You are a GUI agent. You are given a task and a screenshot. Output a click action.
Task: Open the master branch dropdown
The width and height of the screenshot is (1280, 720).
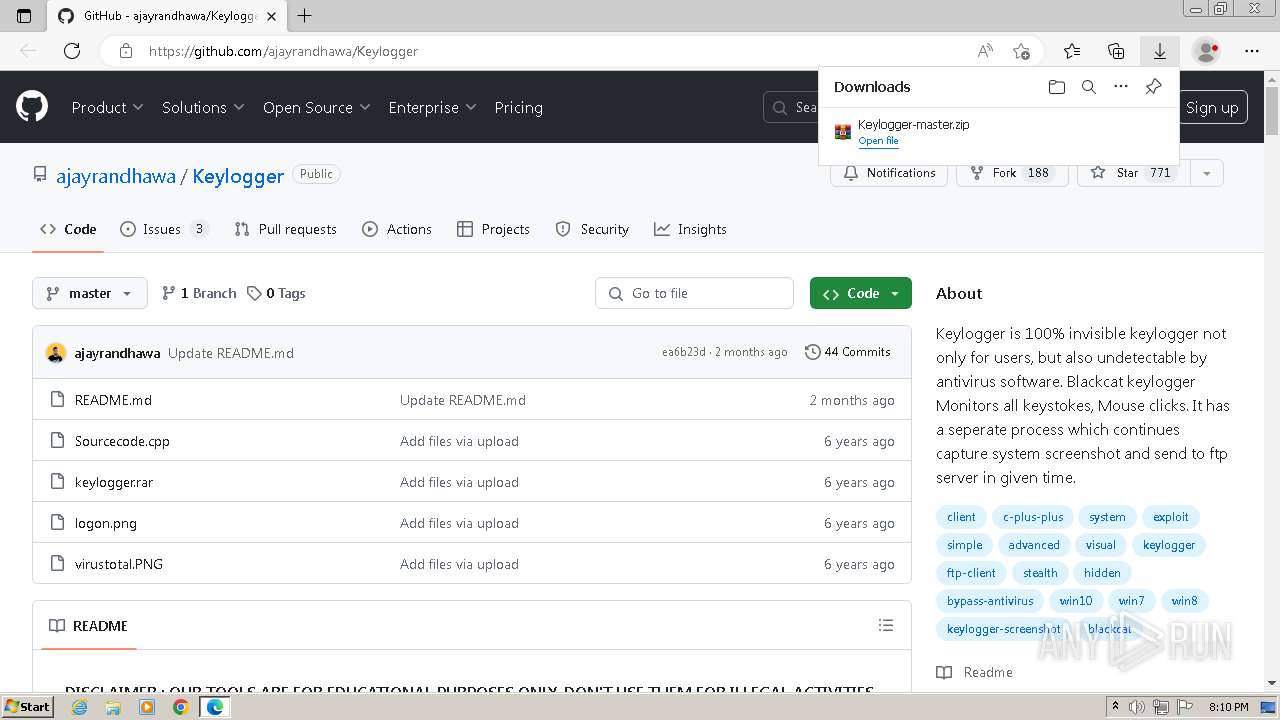pos(90,293)
